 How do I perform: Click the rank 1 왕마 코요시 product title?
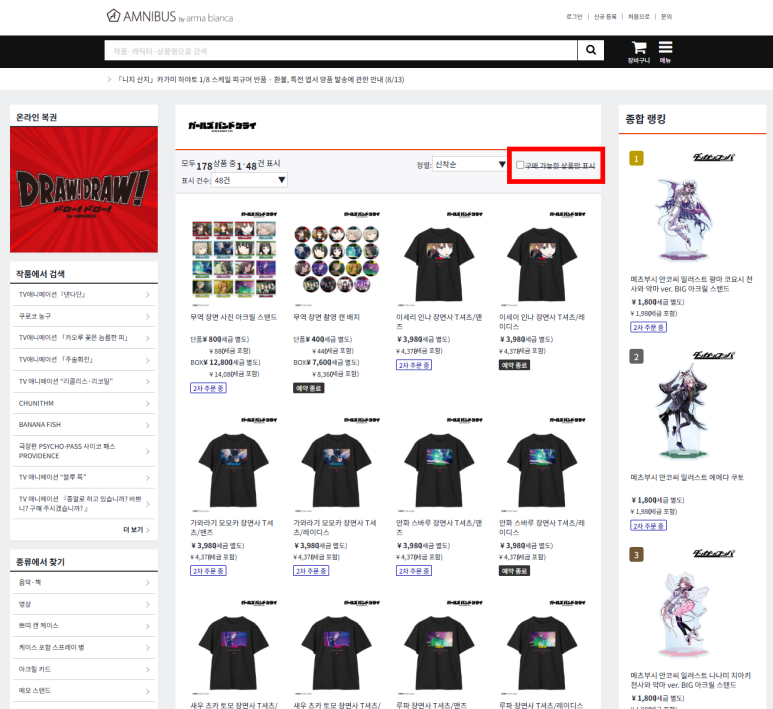click(691, 284)
